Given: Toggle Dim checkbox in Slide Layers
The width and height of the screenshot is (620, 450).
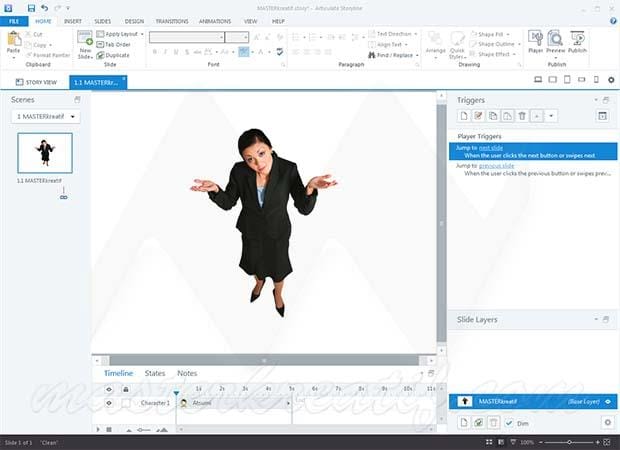Looking at the screenshot, I should tap(509, 423).
